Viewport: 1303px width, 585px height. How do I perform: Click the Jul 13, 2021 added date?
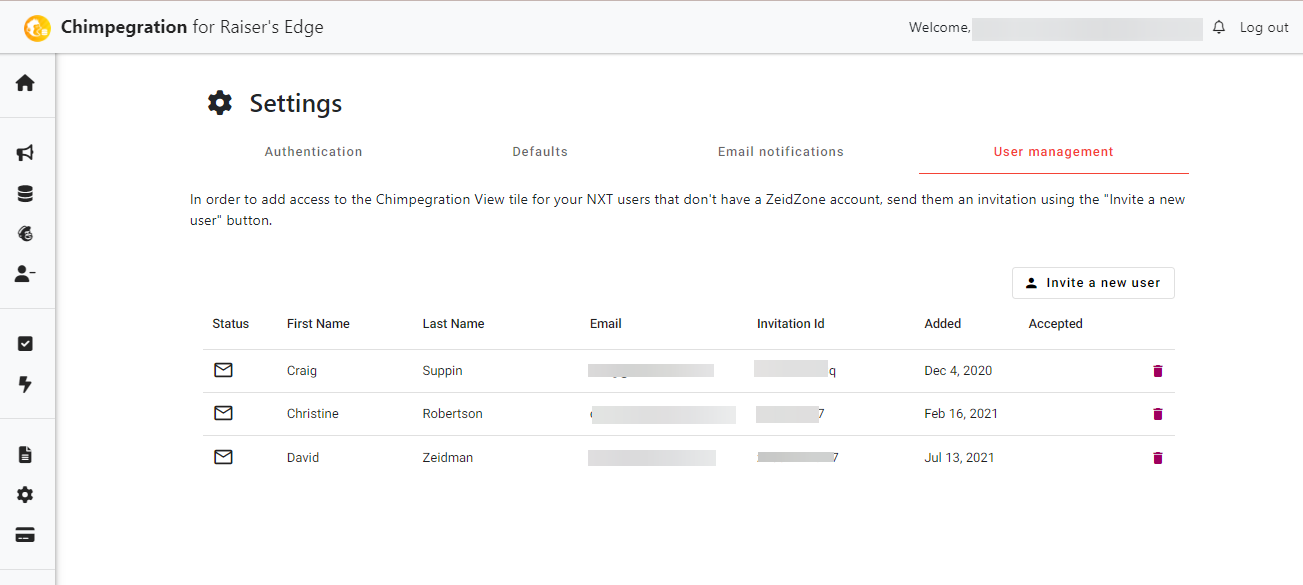960,458
